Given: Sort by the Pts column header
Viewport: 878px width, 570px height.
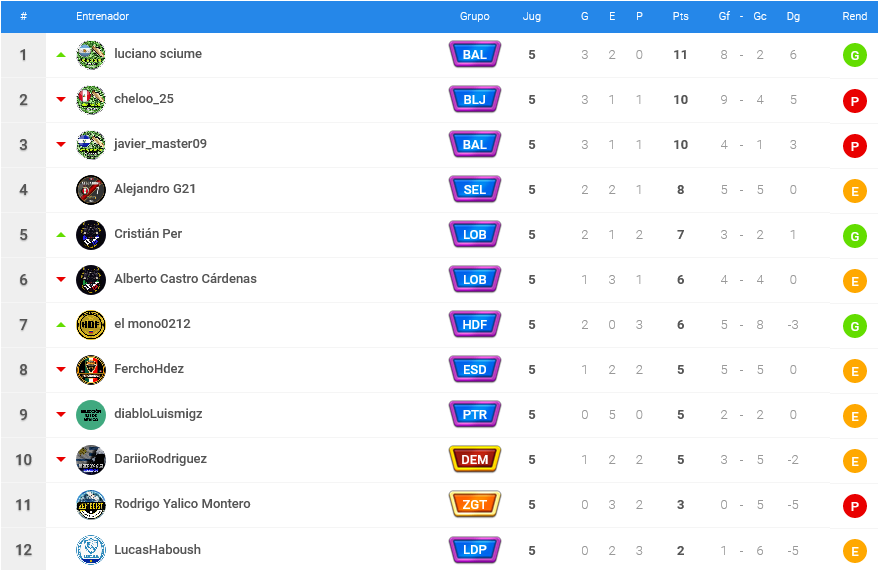Looking at the screenshot, I should pos(680,16).
